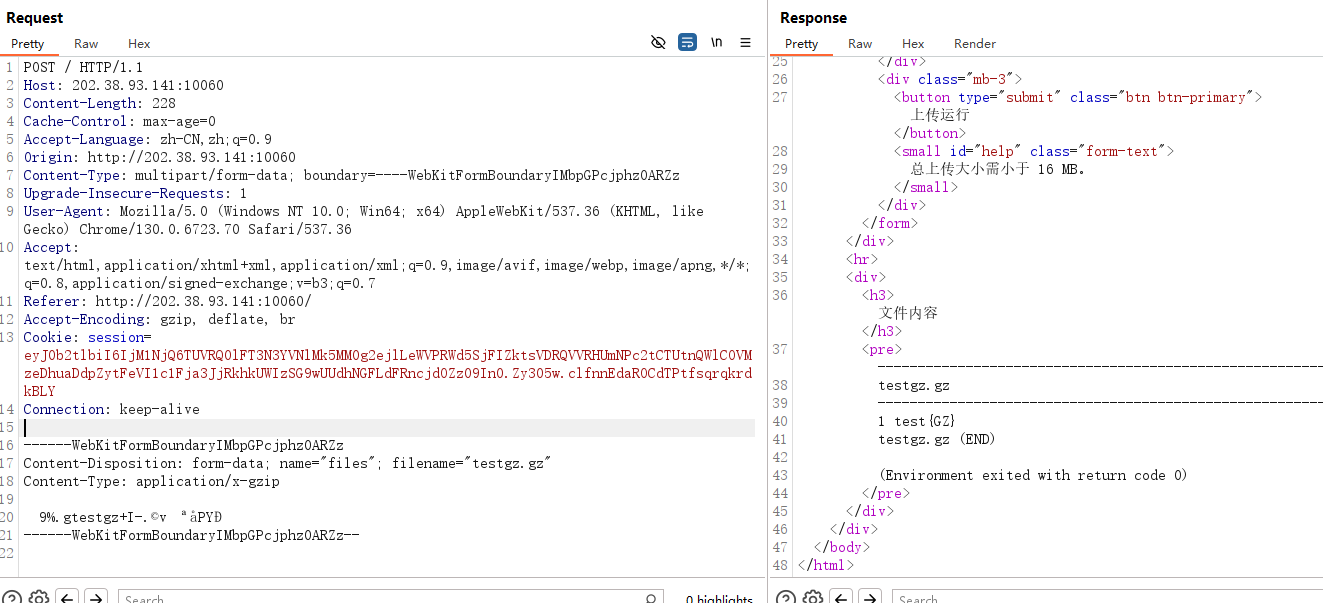Click the Origin header line

(160, 157)
